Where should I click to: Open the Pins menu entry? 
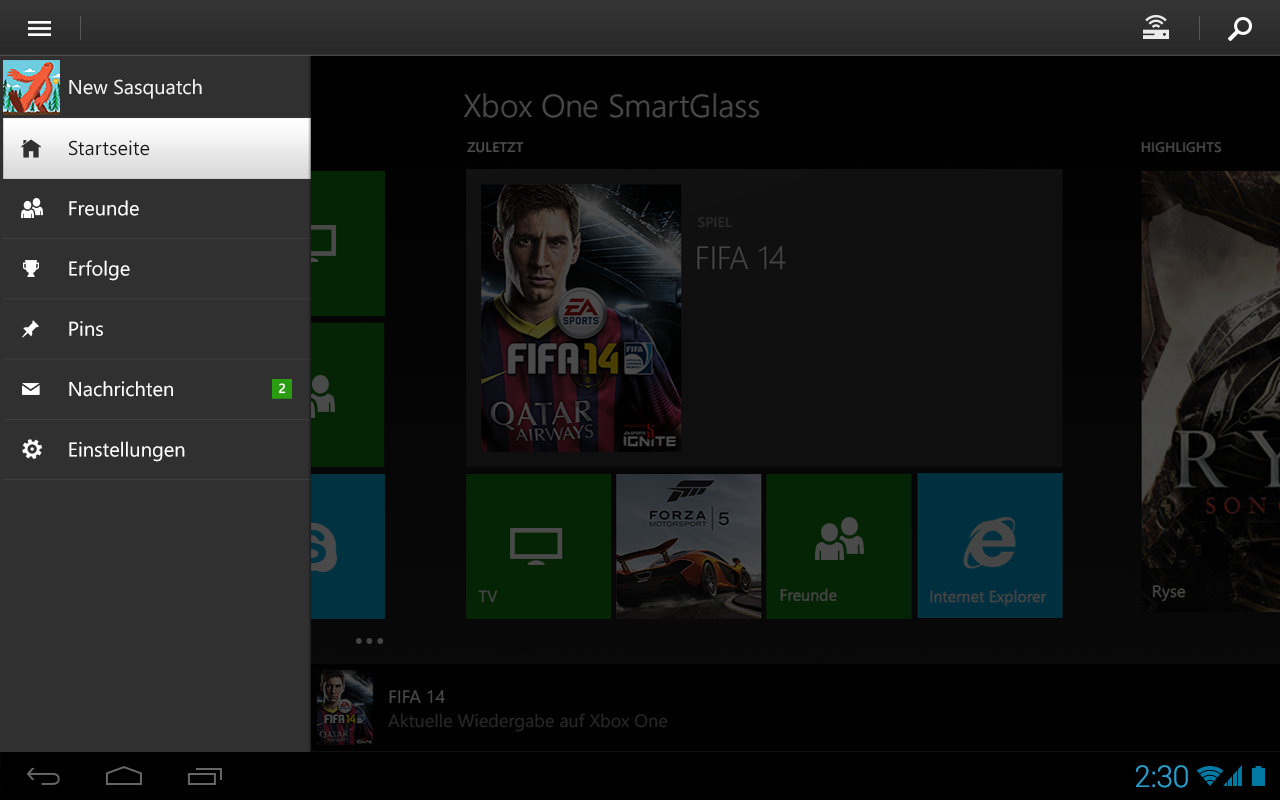coord(156,329)
